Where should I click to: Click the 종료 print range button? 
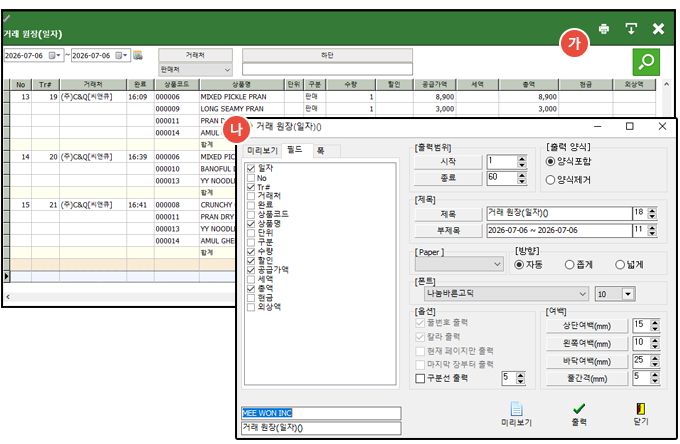click(x=448, y=178)
